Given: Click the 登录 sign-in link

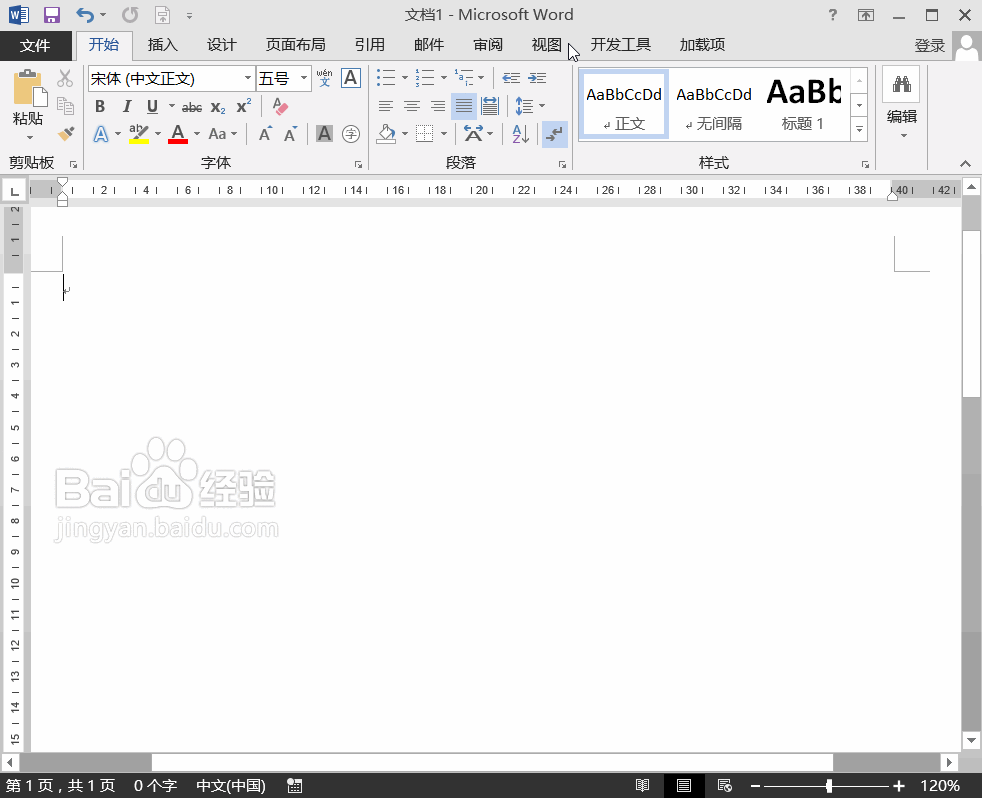Looking at the screenshot, I should 930,44.
